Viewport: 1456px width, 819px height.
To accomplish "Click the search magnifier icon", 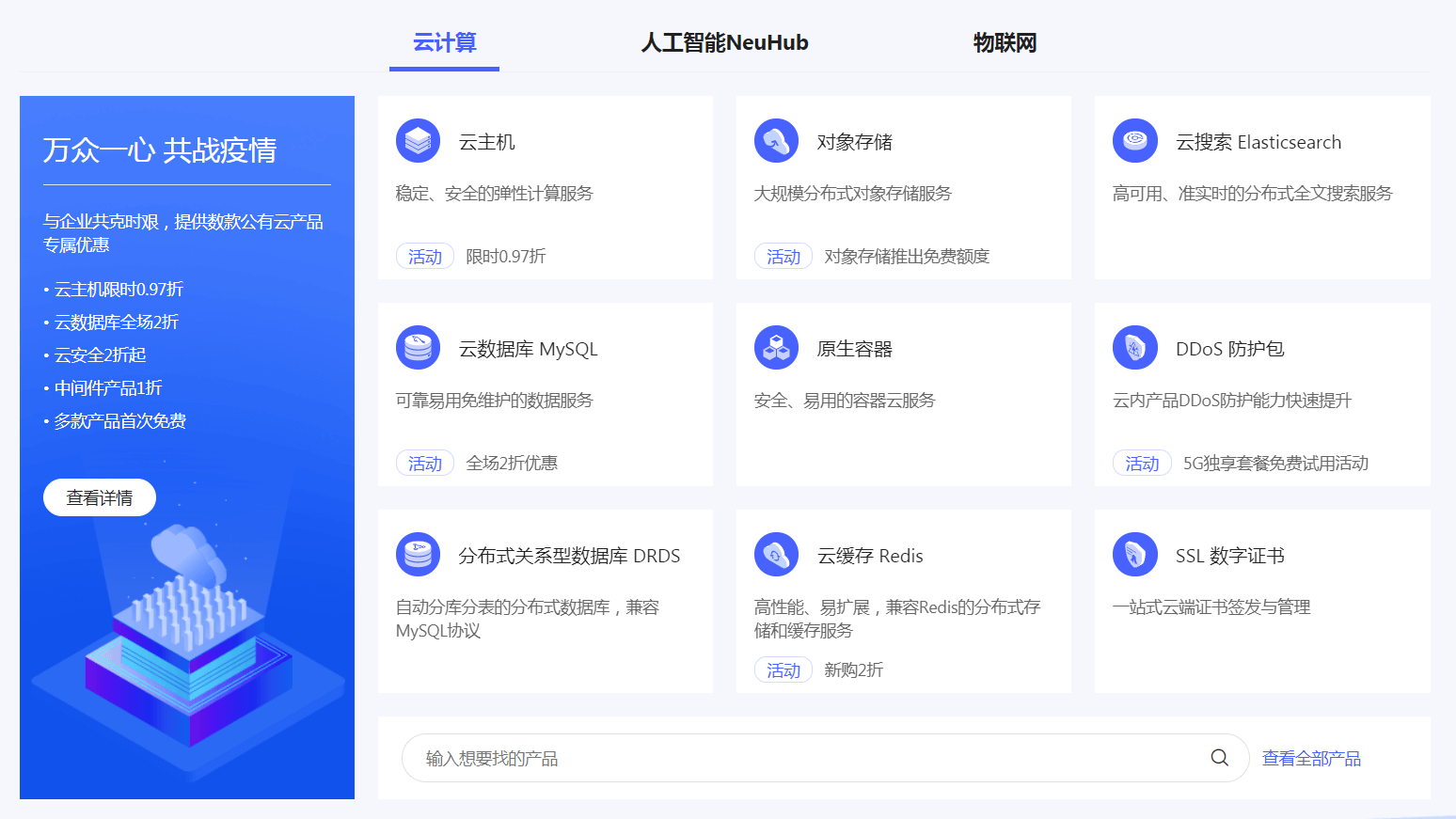I will (x=1219, y=758).
